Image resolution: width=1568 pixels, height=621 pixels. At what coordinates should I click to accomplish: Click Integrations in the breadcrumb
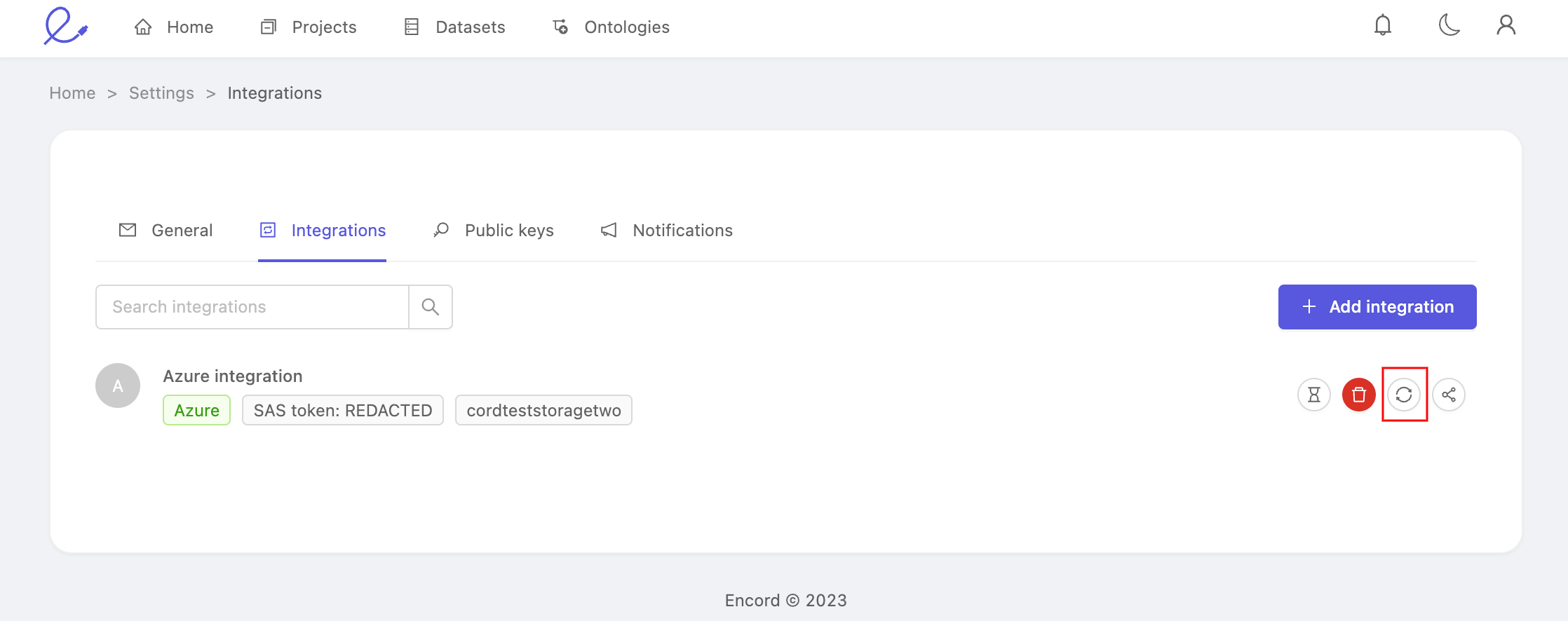pos(275,93)
